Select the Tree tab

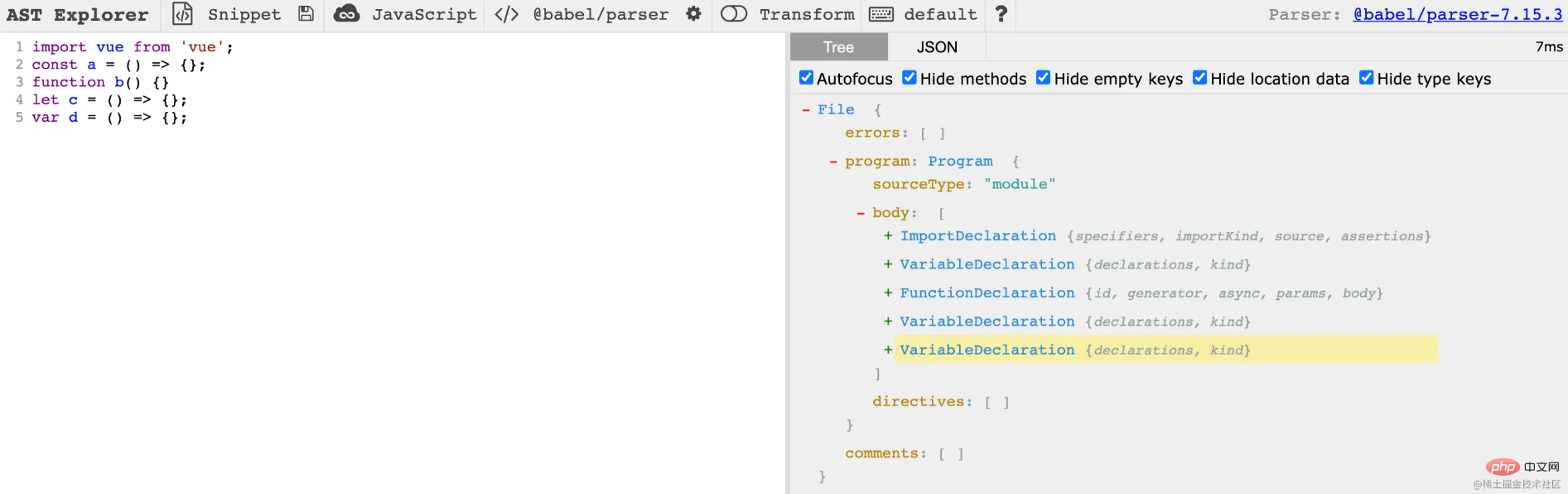838,47
